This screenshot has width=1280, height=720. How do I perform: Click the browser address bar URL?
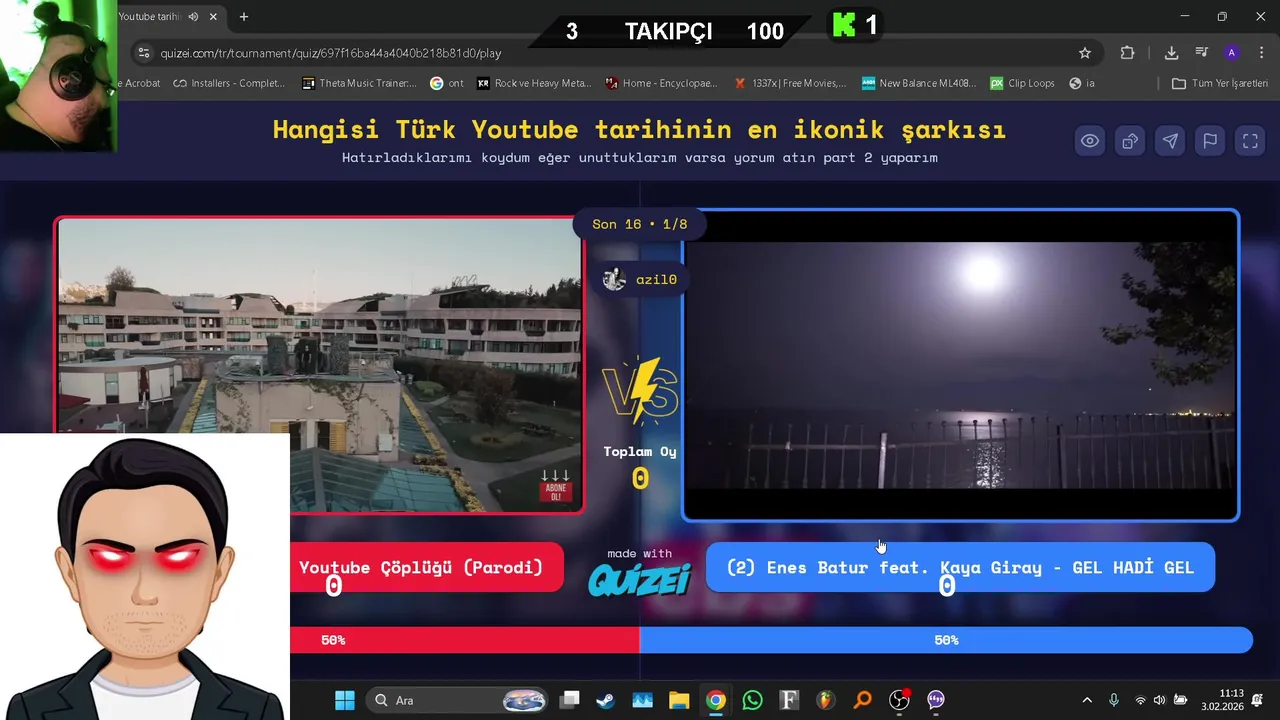pyautogui.click(x=330, y=53)
